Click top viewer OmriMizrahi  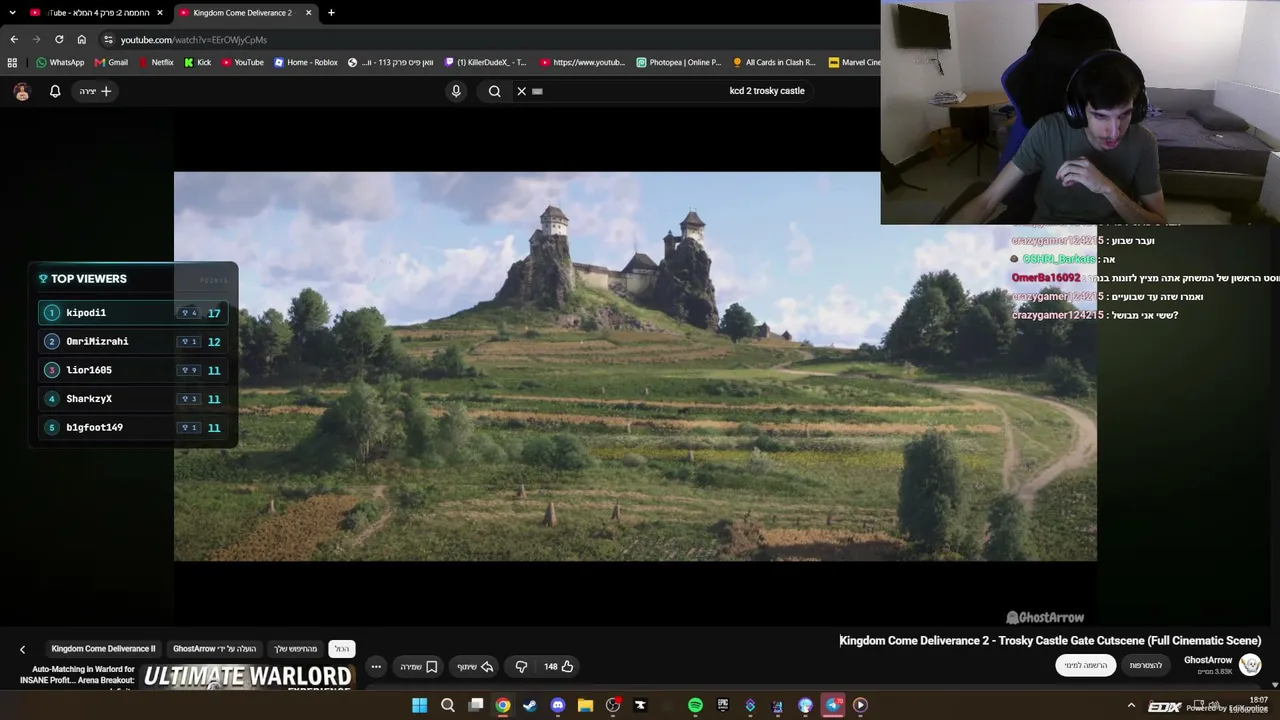click(133, 341)
